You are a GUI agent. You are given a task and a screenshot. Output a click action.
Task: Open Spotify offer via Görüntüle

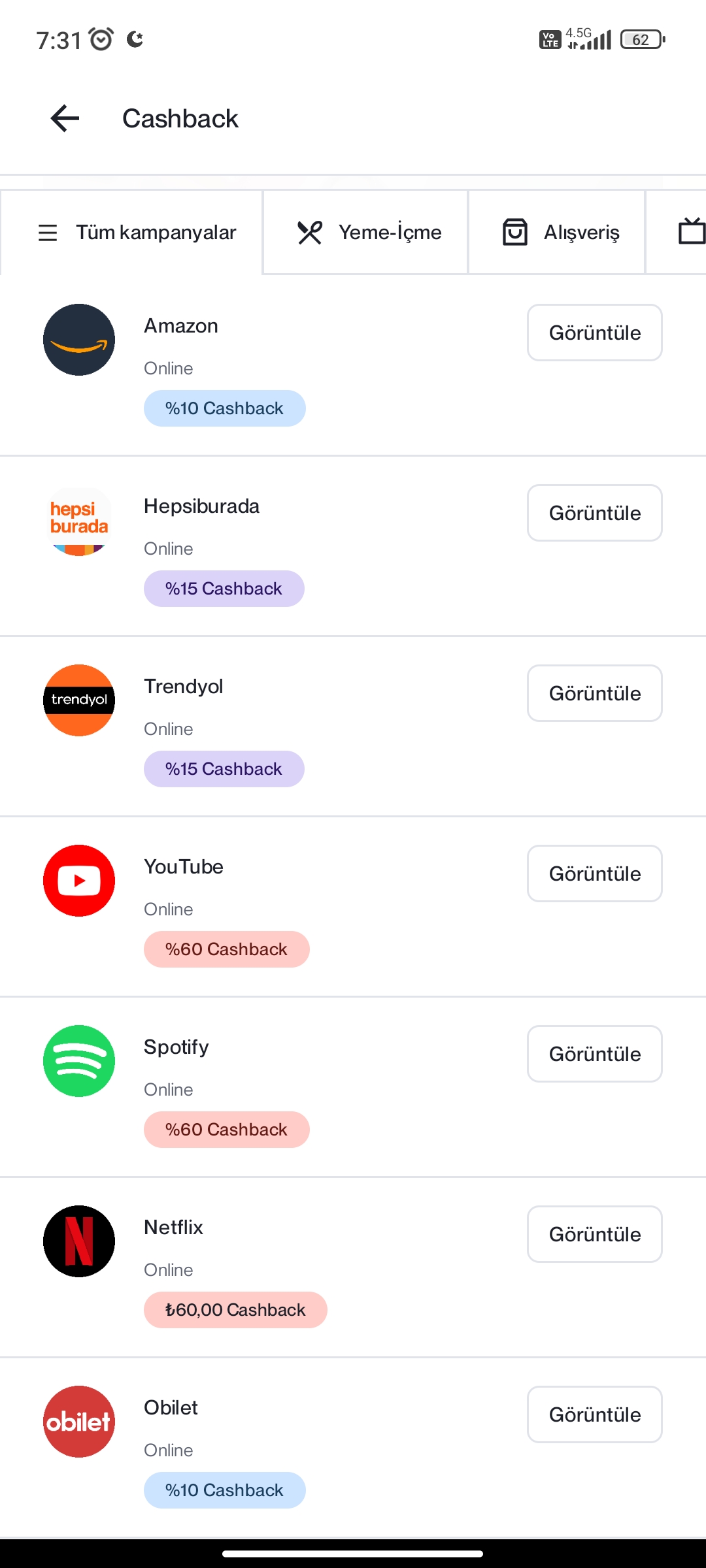[594, 1054]
